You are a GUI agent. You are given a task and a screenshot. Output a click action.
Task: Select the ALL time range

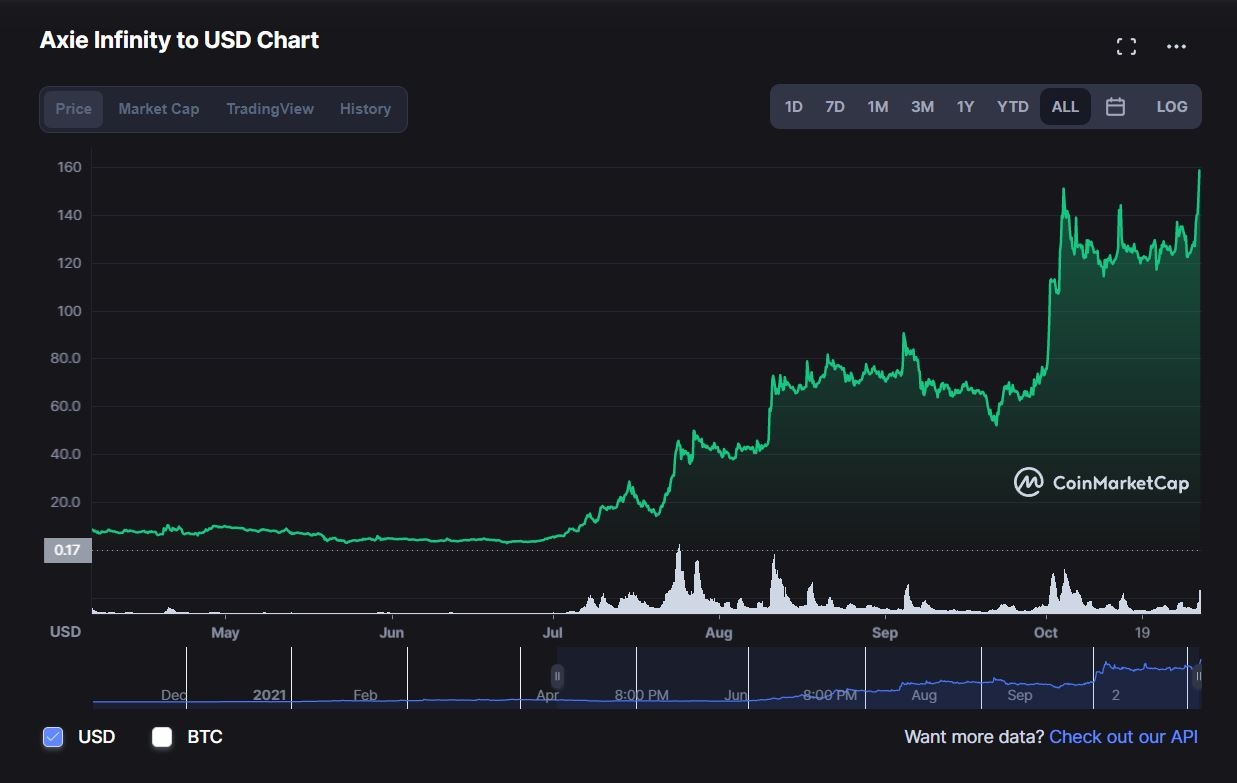click(x=1065, y=107)
